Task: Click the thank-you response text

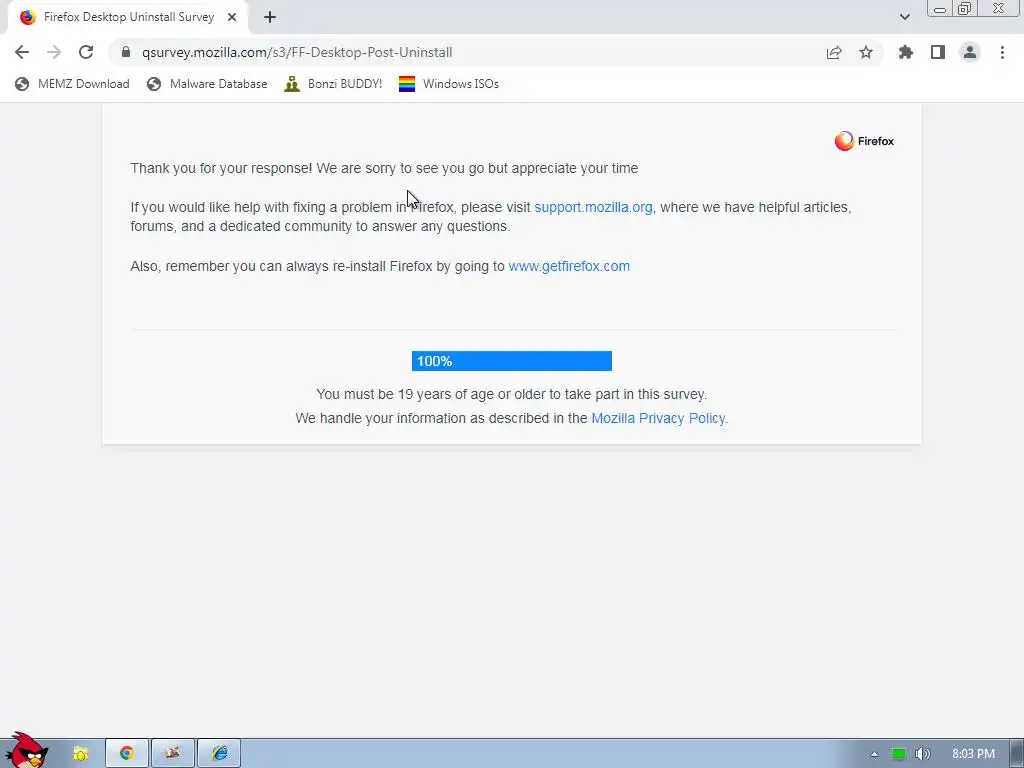Action: coord(384,168)
